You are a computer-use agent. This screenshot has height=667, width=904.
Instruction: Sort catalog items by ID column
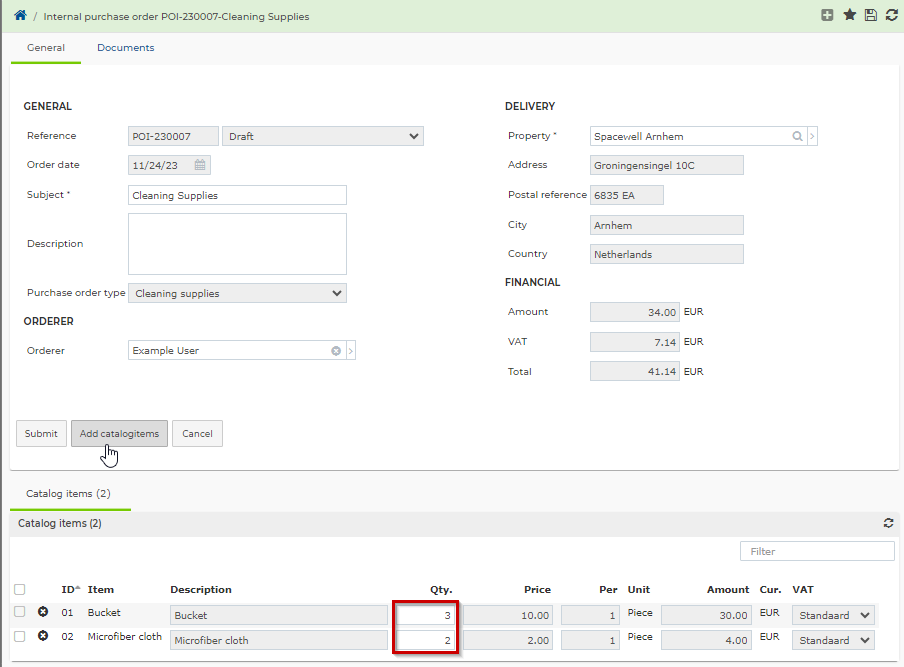coord(70,589)
